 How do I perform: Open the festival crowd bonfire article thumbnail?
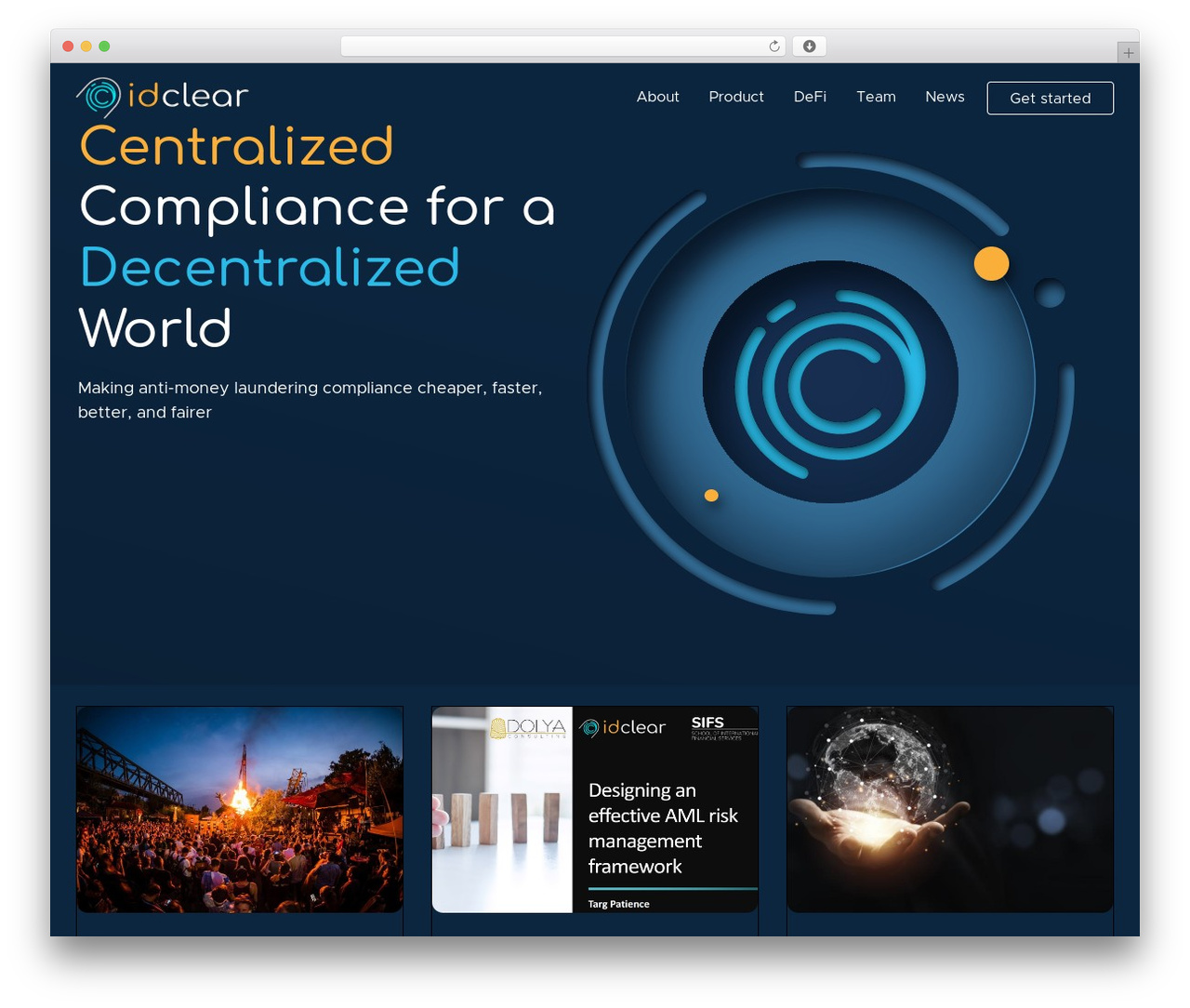[x=240, y=809]
